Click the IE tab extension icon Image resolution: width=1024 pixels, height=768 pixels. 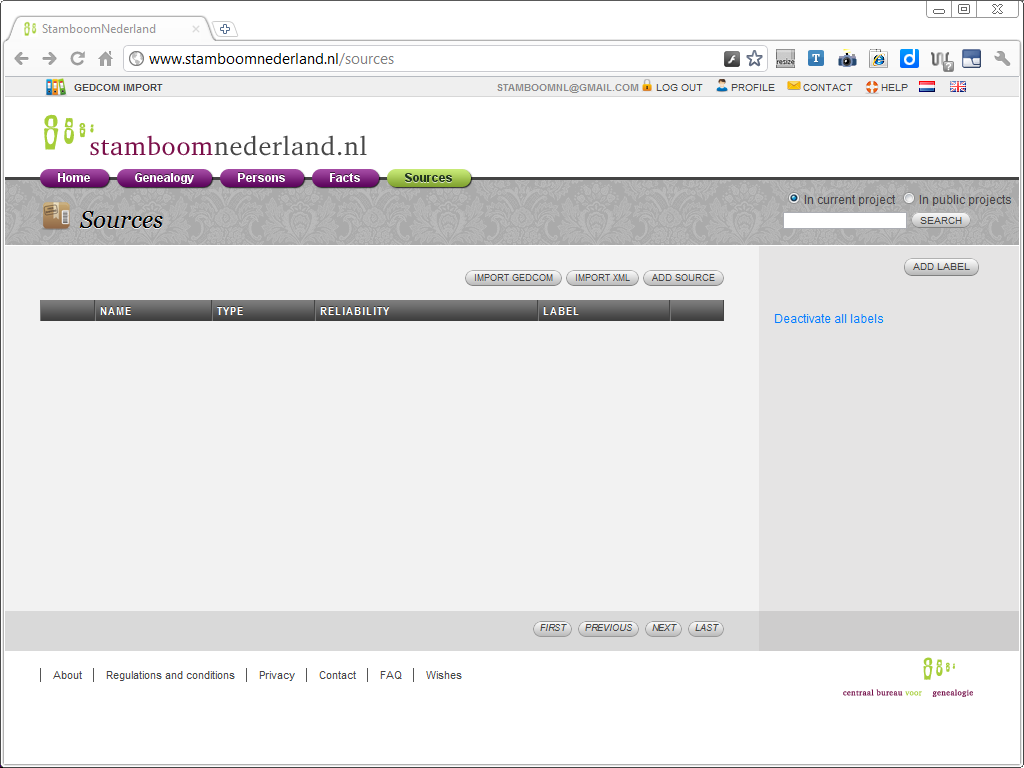pos(878,59)
